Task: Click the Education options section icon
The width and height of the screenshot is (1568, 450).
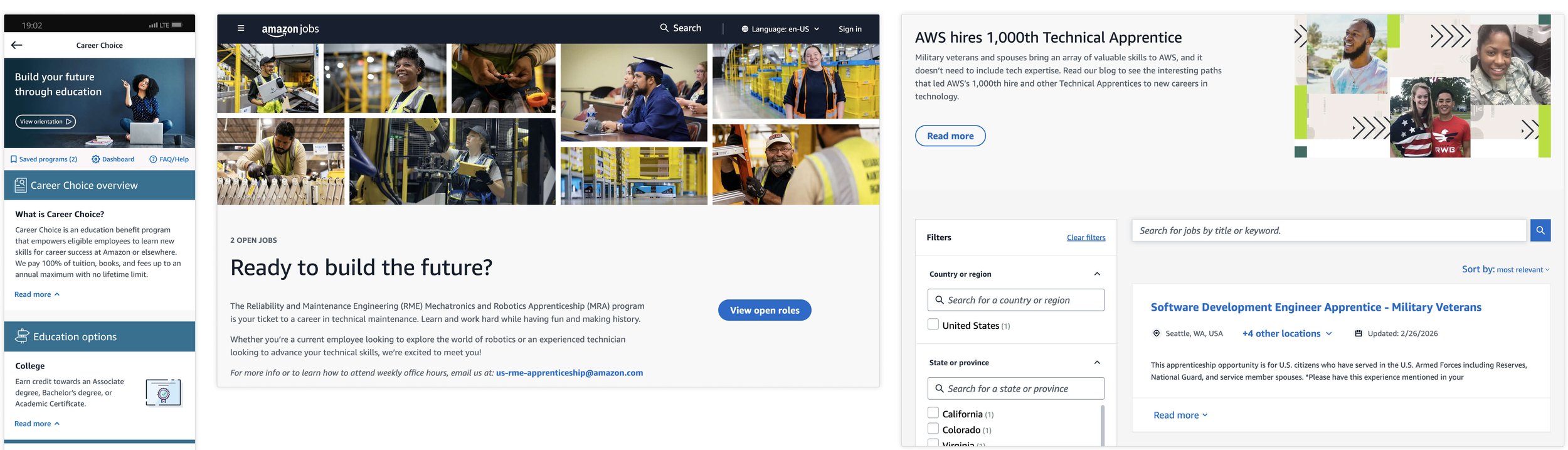Action: click(22, 336)
